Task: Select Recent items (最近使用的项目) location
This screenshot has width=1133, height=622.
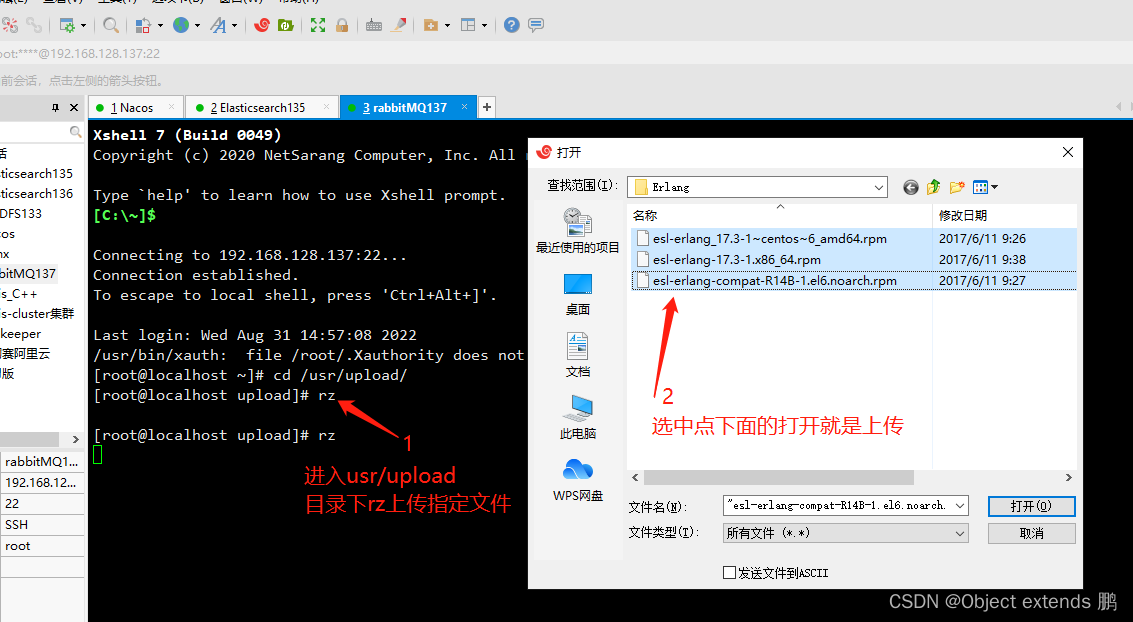Action: coord(577,231)
